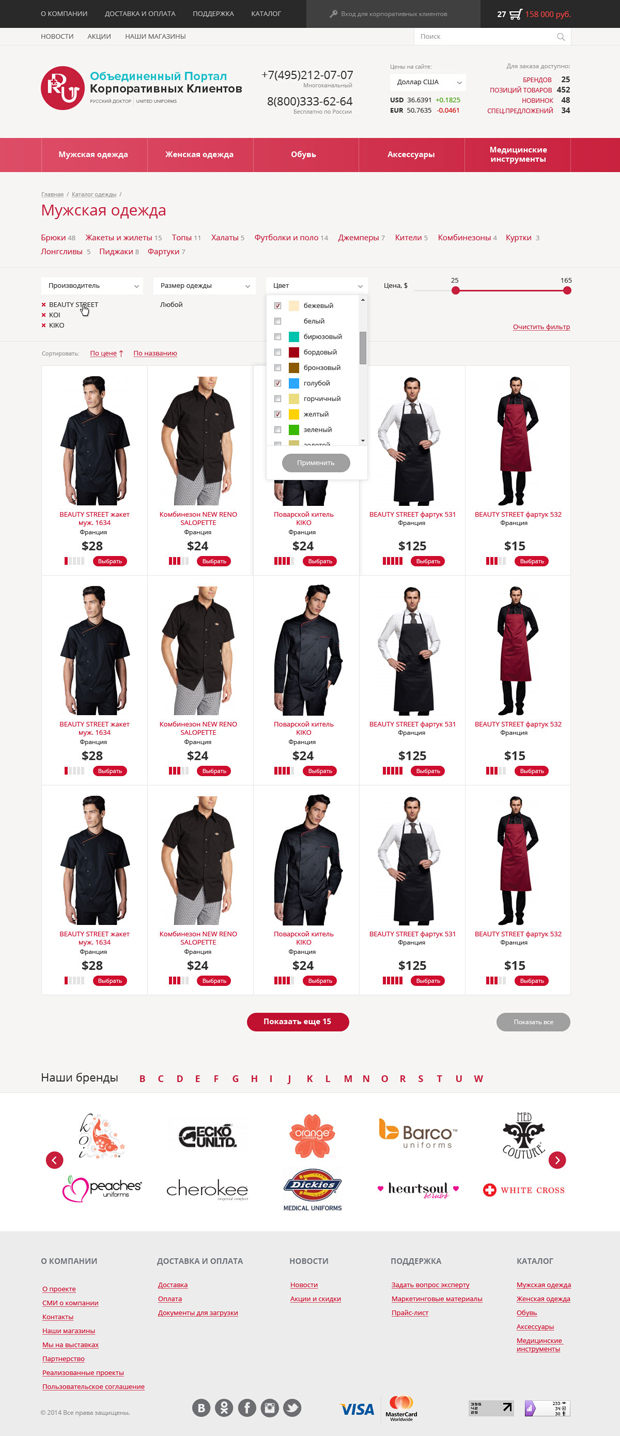Open the Facebook social icon

247,1408
